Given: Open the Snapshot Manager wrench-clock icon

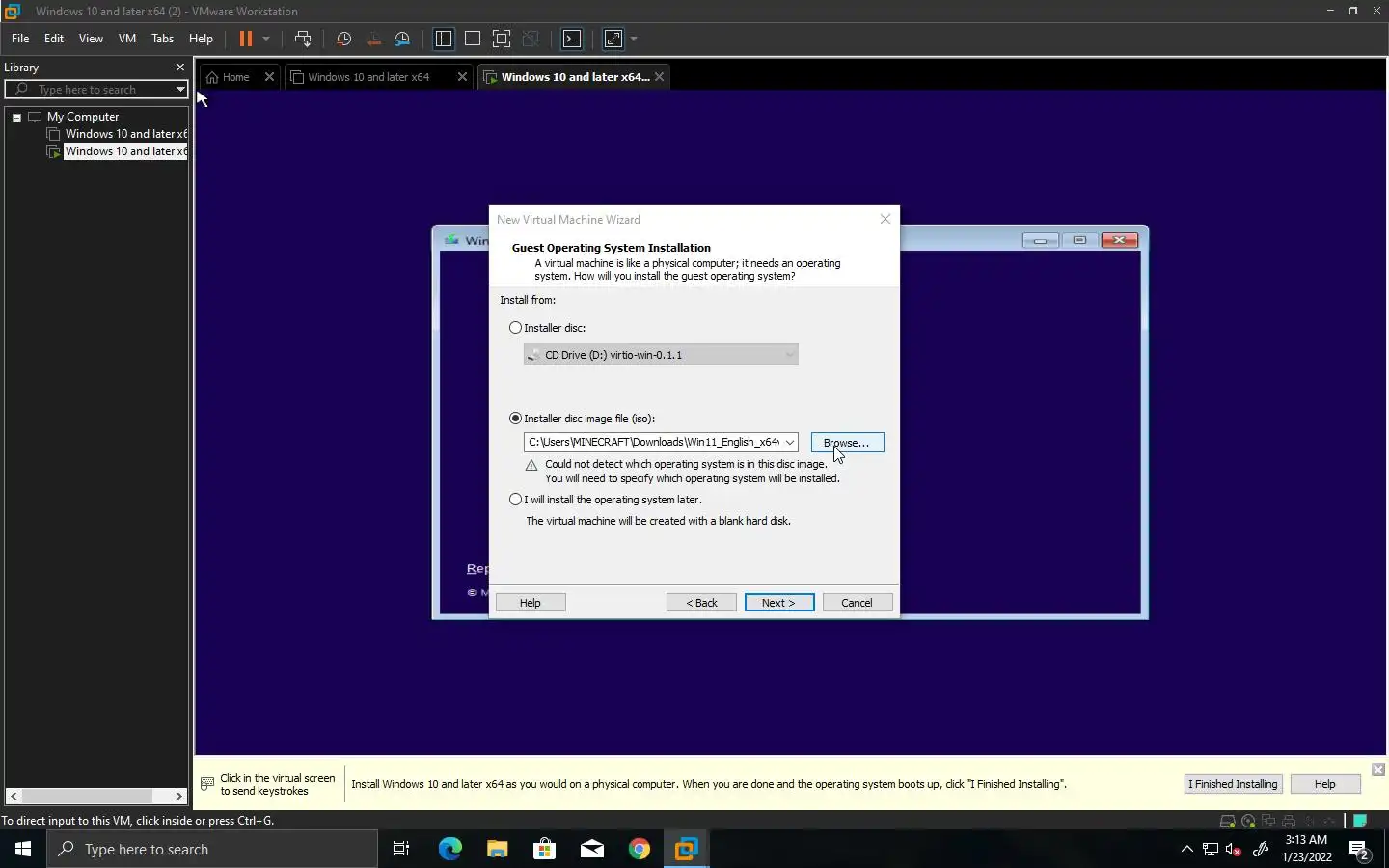Looking at the screenshot, I should [403, 39].
